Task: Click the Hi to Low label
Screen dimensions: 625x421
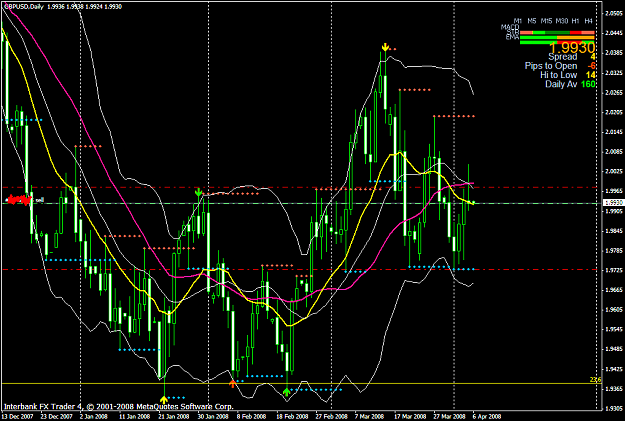Action: 558,75
